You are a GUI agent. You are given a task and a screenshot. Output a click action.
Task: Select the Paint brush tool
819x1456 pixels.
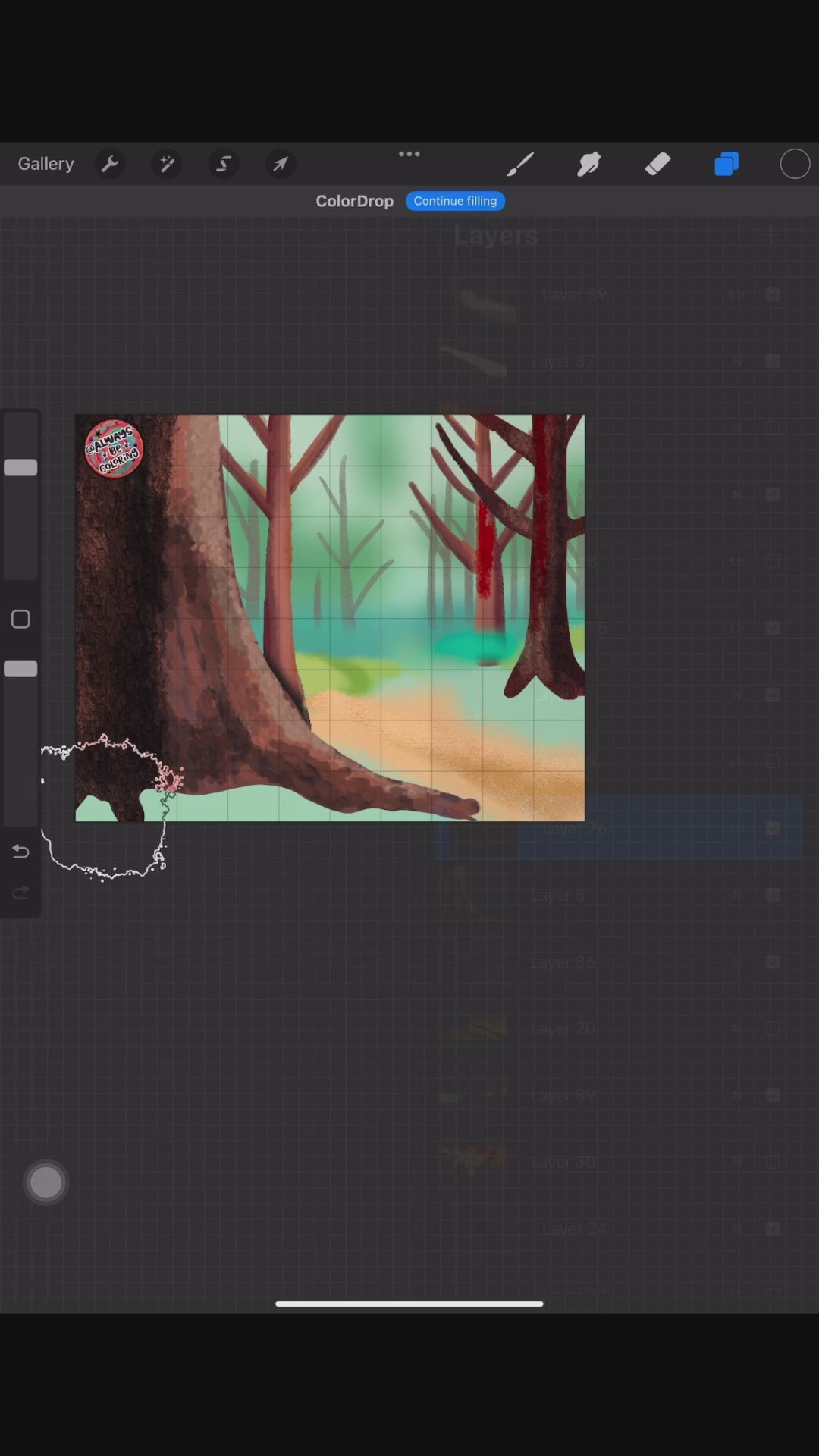[520, 164]
